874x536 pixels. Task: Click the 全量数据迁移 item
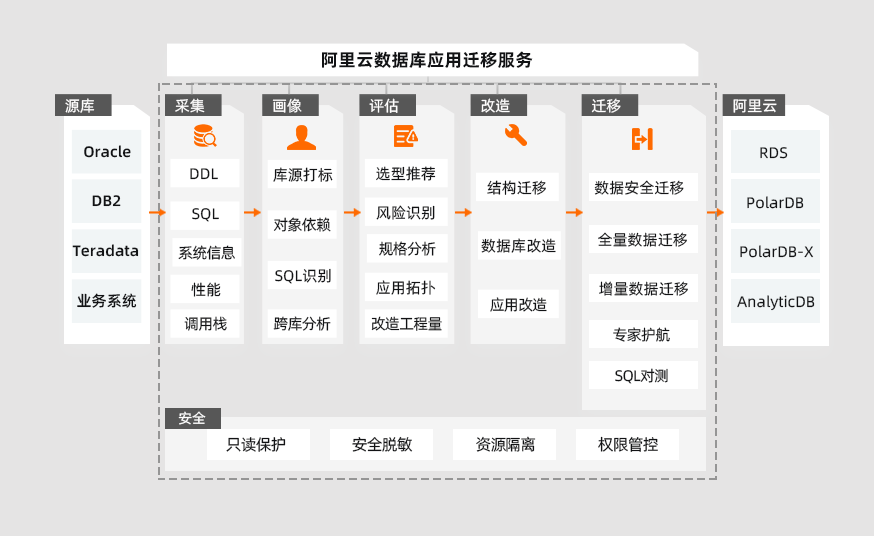(643, 239)
